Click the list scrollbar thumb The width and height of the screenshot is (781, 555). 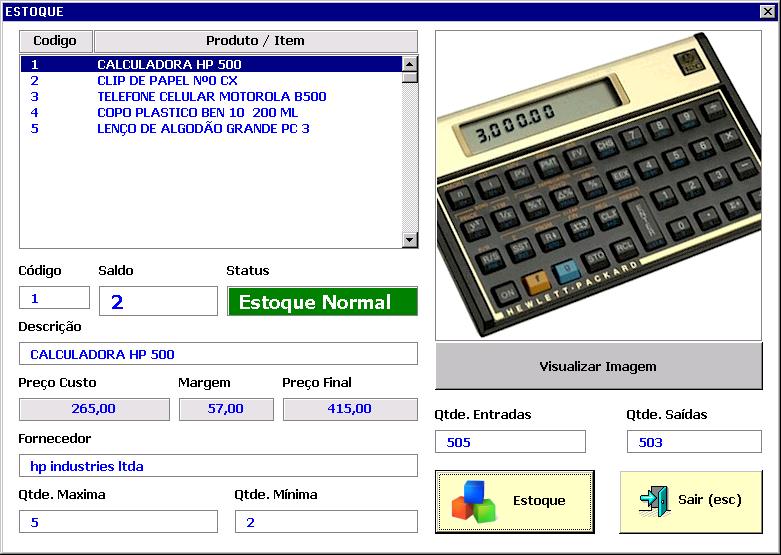(x=409, y=78)
